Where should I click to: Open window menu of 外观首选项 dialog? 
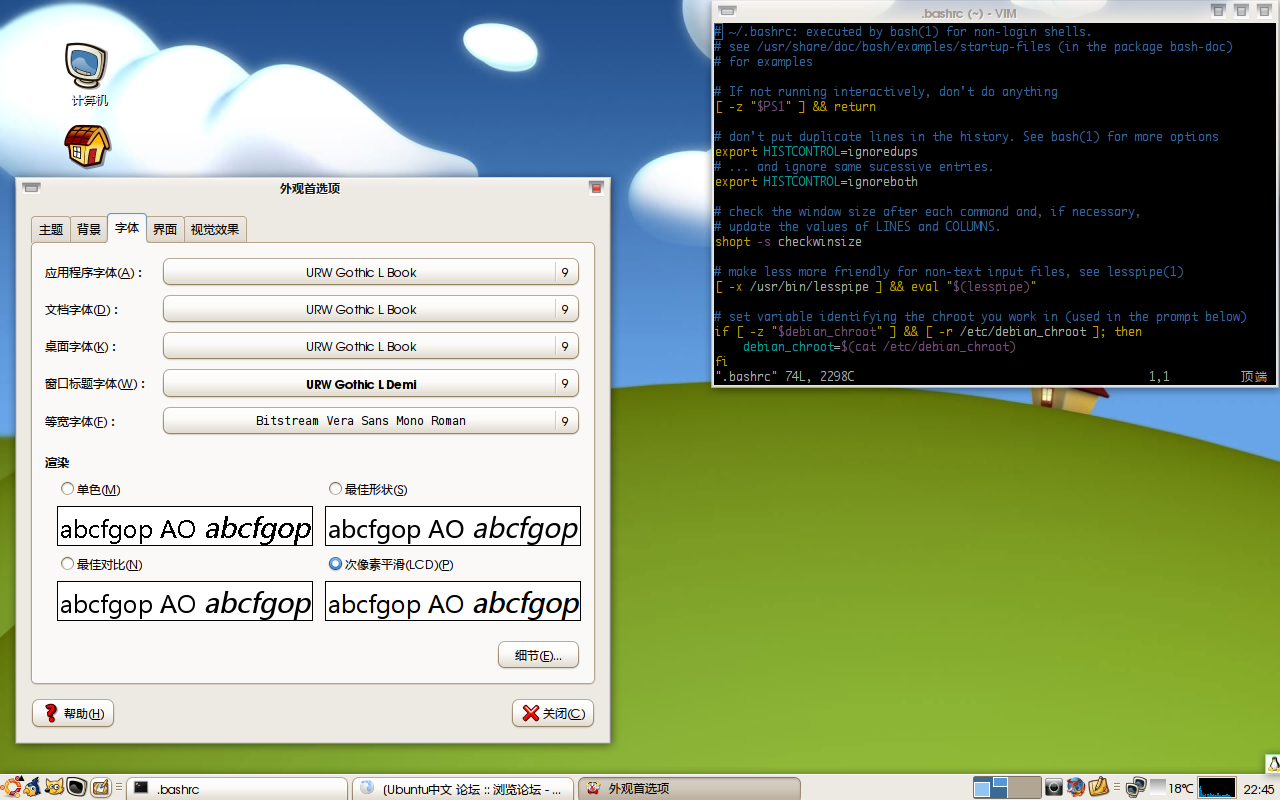[31, 187]
